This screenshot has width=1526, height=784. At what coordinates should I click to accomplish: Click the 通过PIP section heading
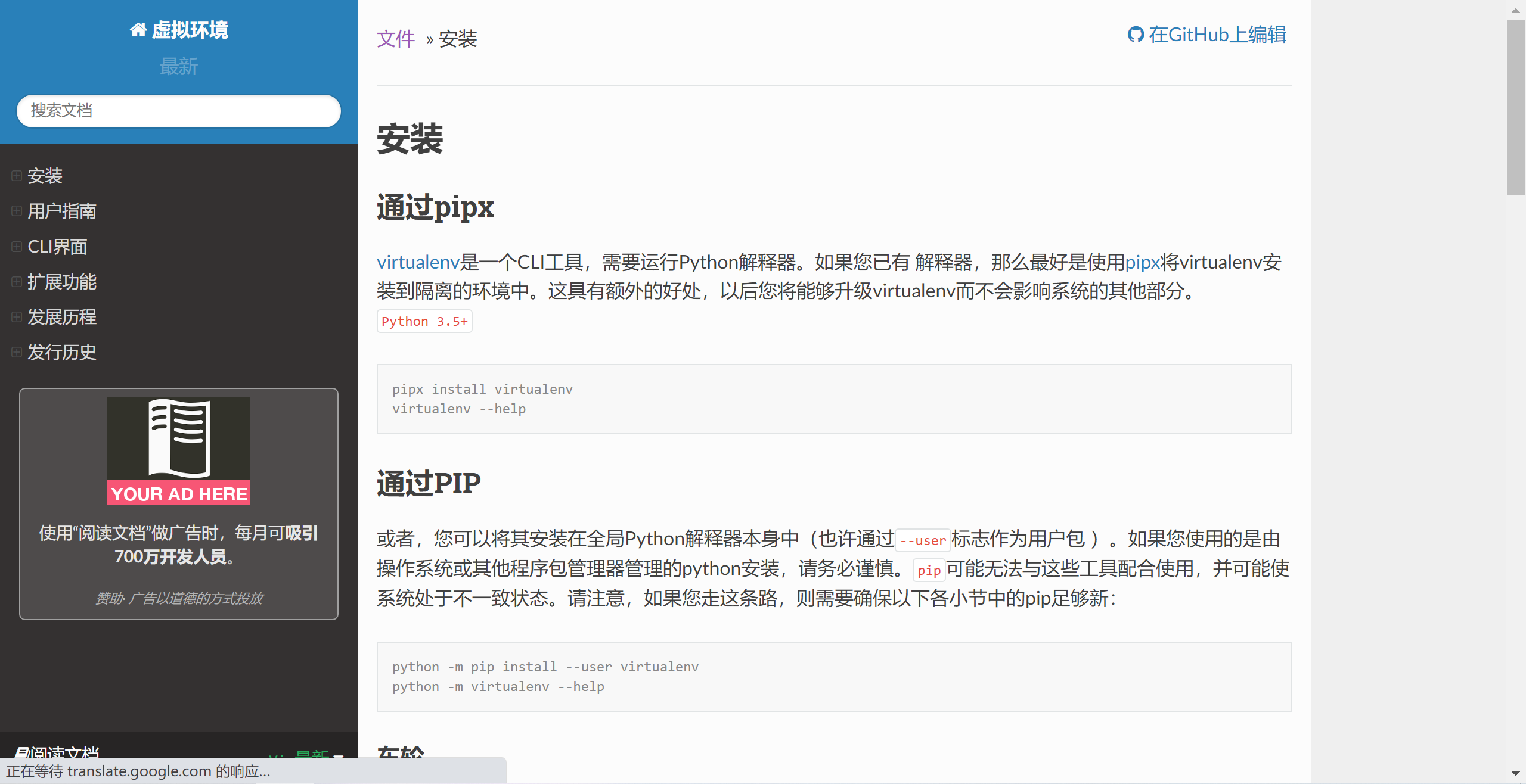(429, 483)
